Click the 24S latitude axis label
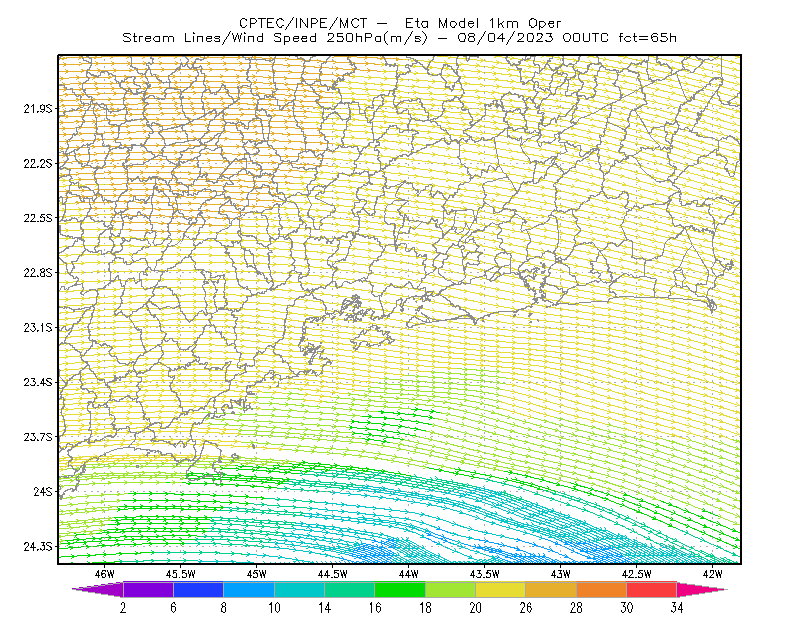Image resolution: width=800 pixels, height=618 pixels. click(43, 491)
